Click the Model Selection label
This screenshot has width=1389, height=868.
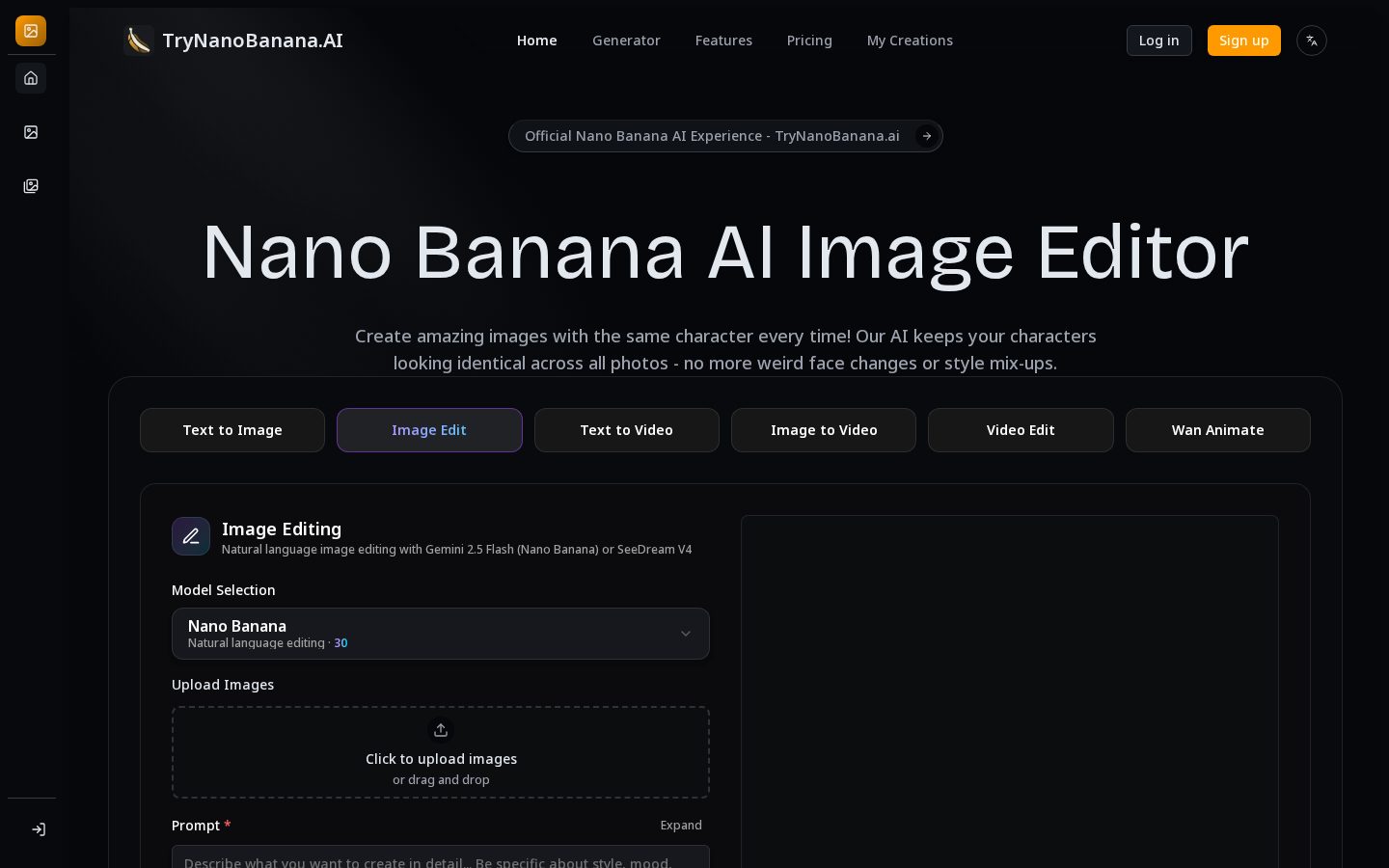tap(224, 590)
